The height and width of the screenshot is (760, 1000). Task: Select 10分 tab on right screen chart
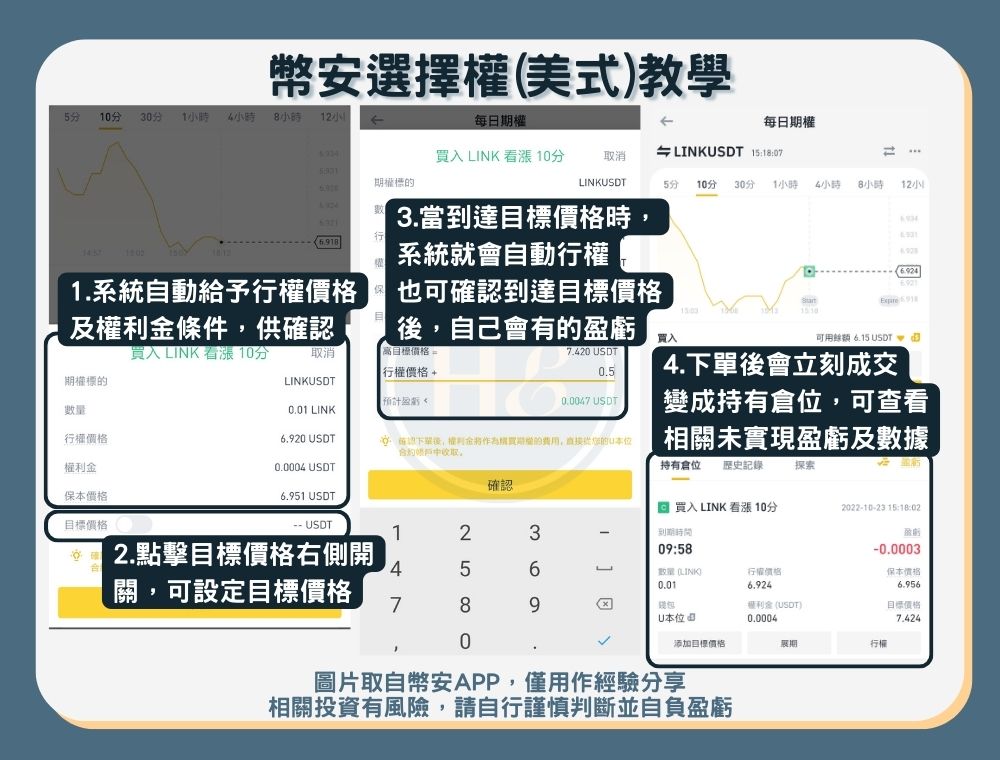706,184
